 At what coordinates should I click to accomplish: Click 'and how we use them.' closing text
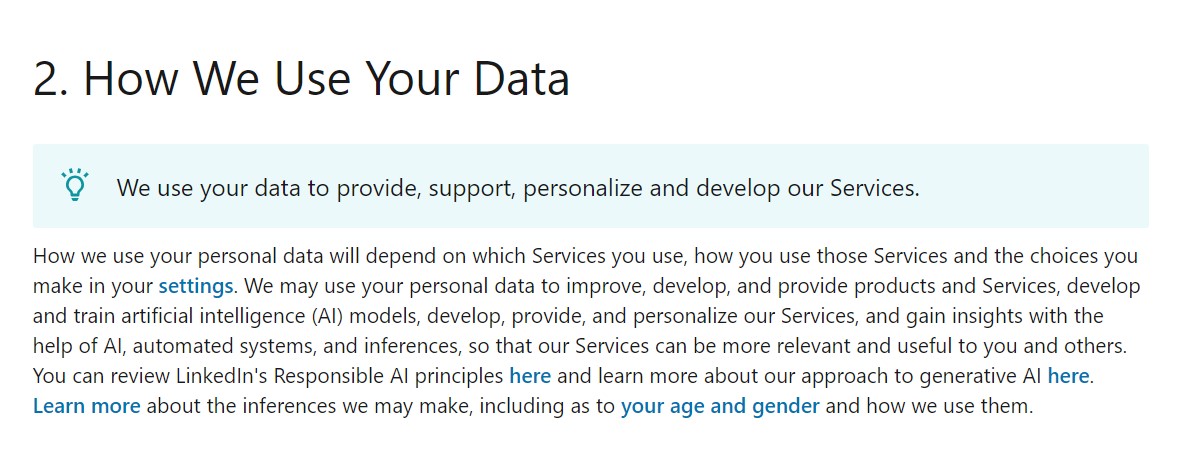point(929,406)
